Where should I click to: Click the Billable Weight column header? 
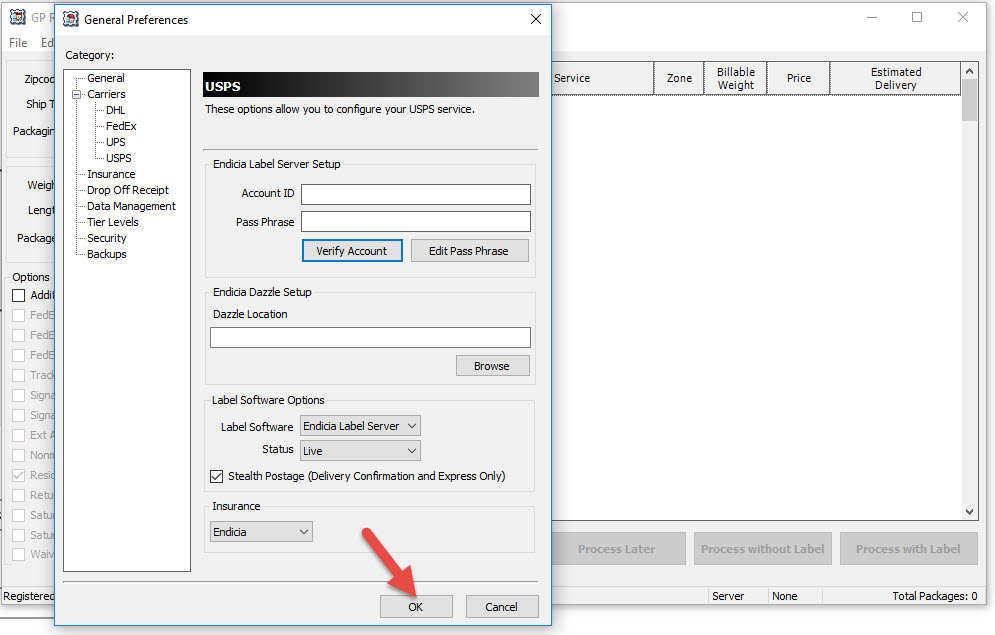(735, 78)
